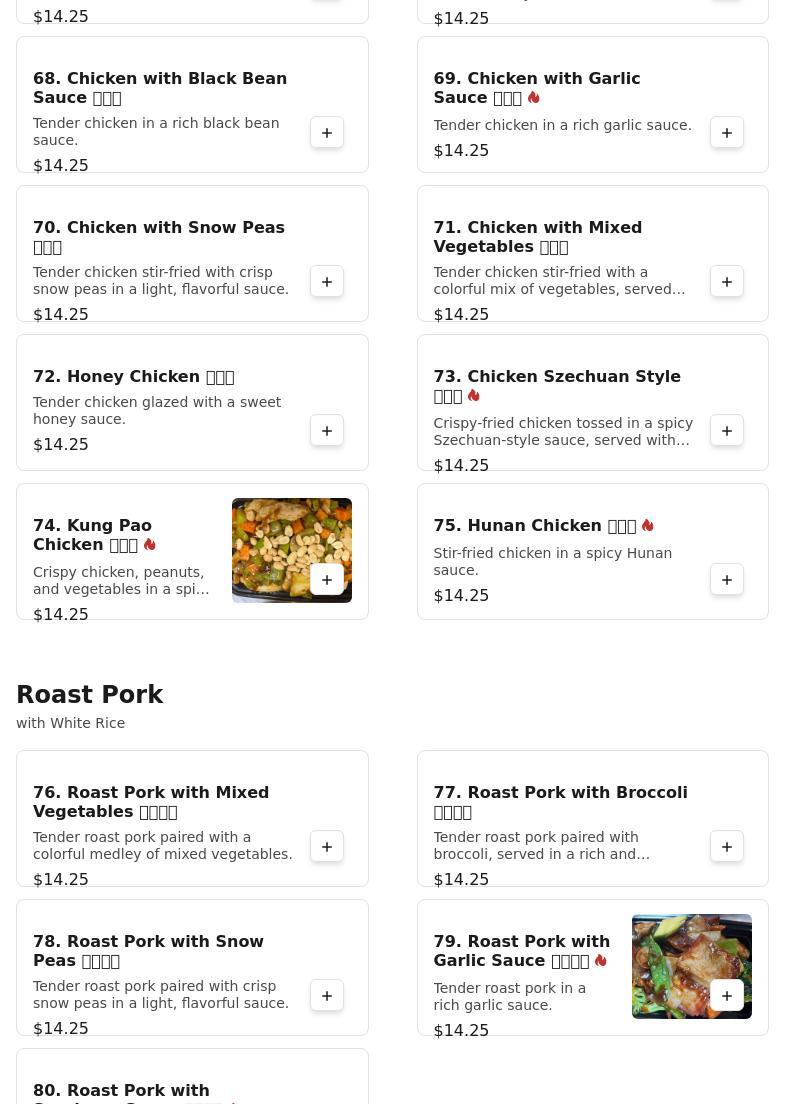Image resolution: width=785 pixels, height=1104 pixels.
Task: Add Roast Pork with Garlic Sauce via plus
Action: pos(727,996)
